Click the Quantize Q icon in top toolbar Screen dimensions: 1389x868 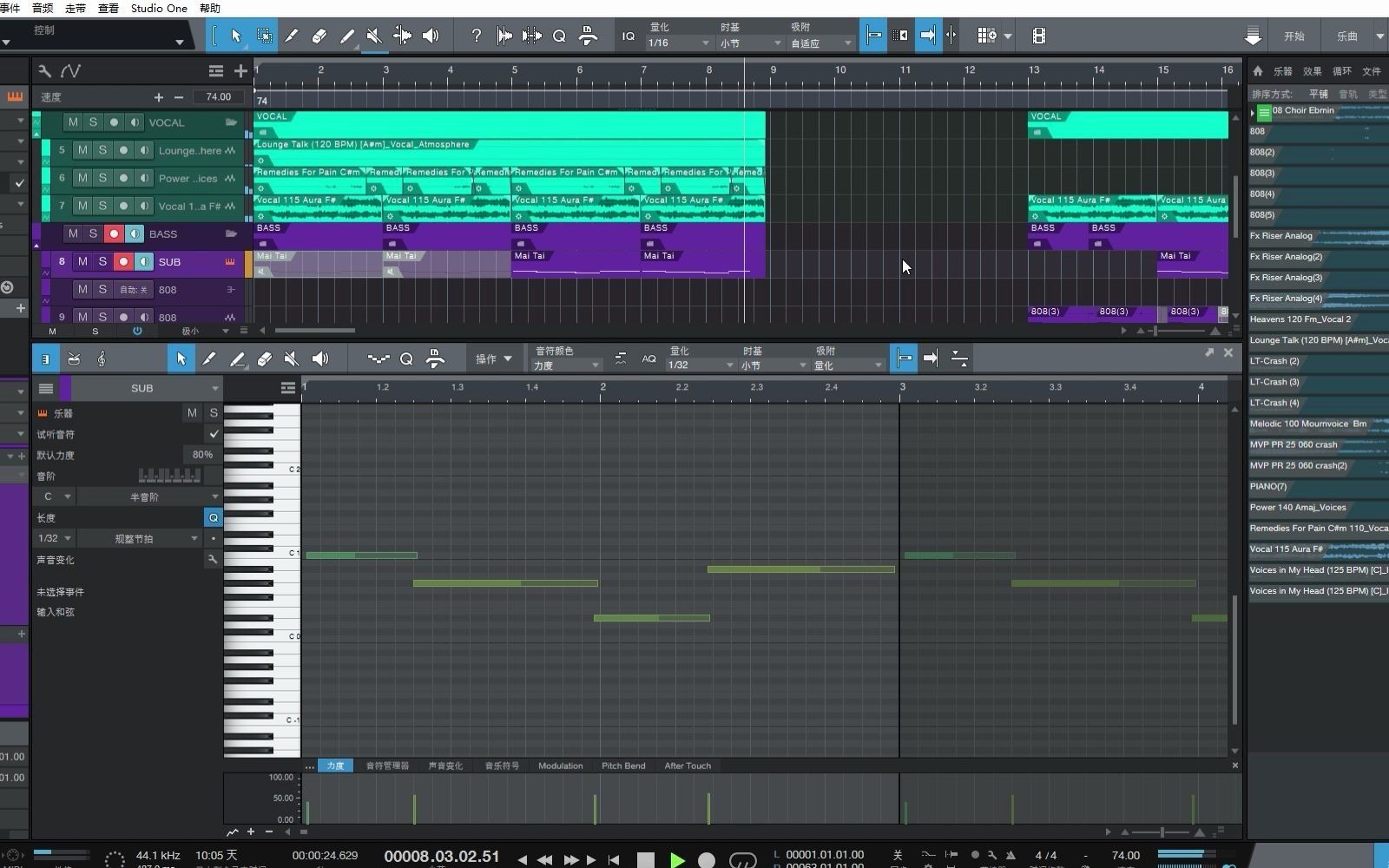tap(559, 36)
